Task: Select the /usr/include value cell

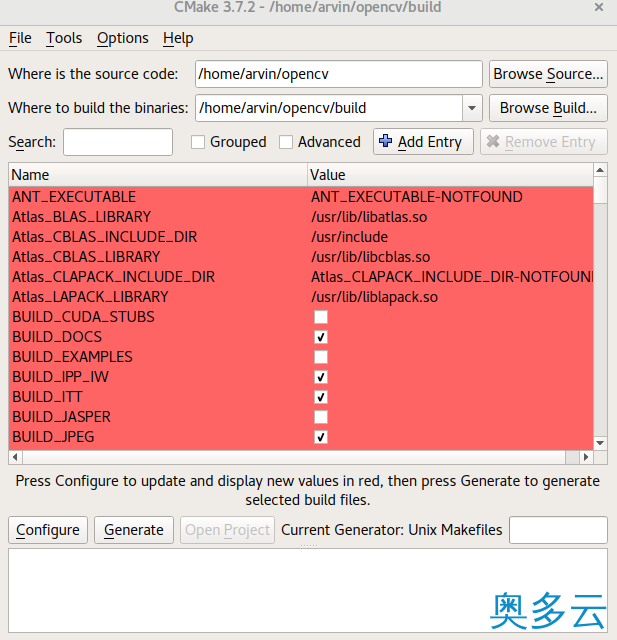Action: coord(349,237)
